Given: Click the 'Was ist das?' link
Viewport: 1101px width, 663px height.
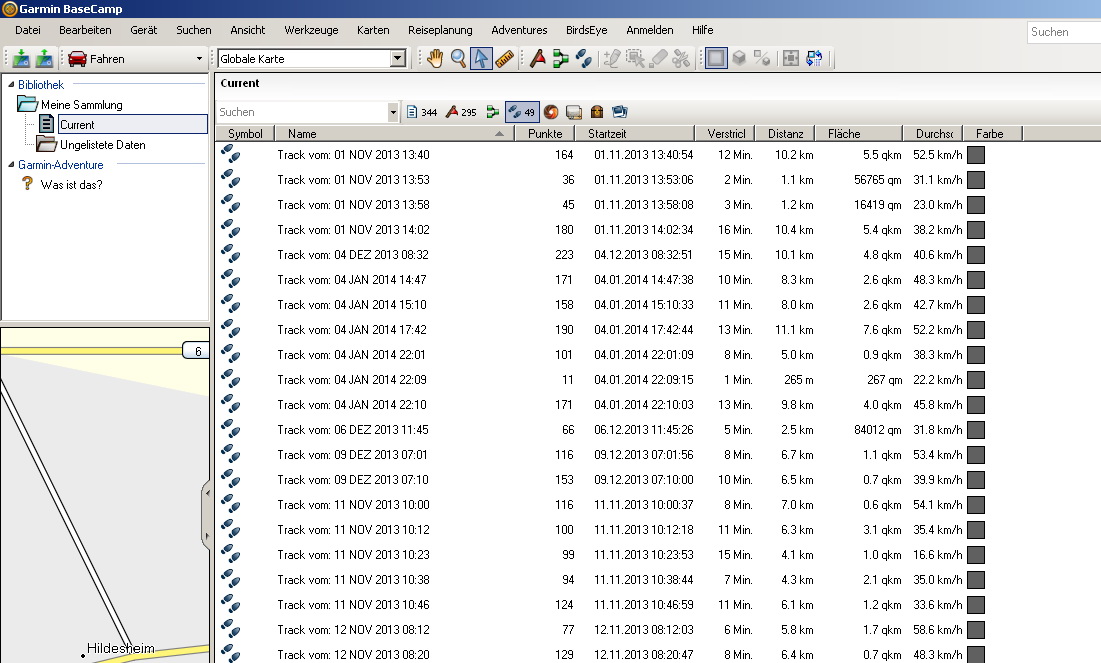Looking at the screenshot, I should 71,185.
